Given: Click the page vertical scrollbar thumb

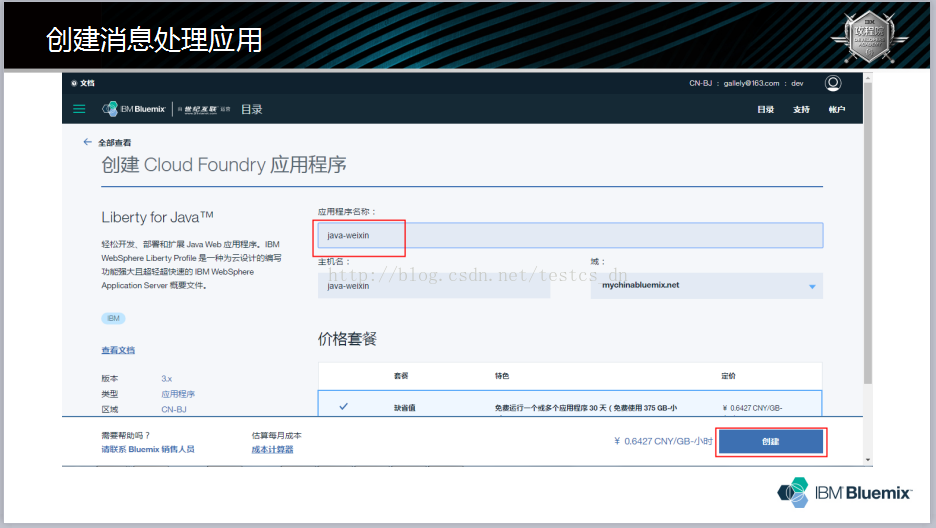Looking at the screenshot, I should click(x=868, y=233).
